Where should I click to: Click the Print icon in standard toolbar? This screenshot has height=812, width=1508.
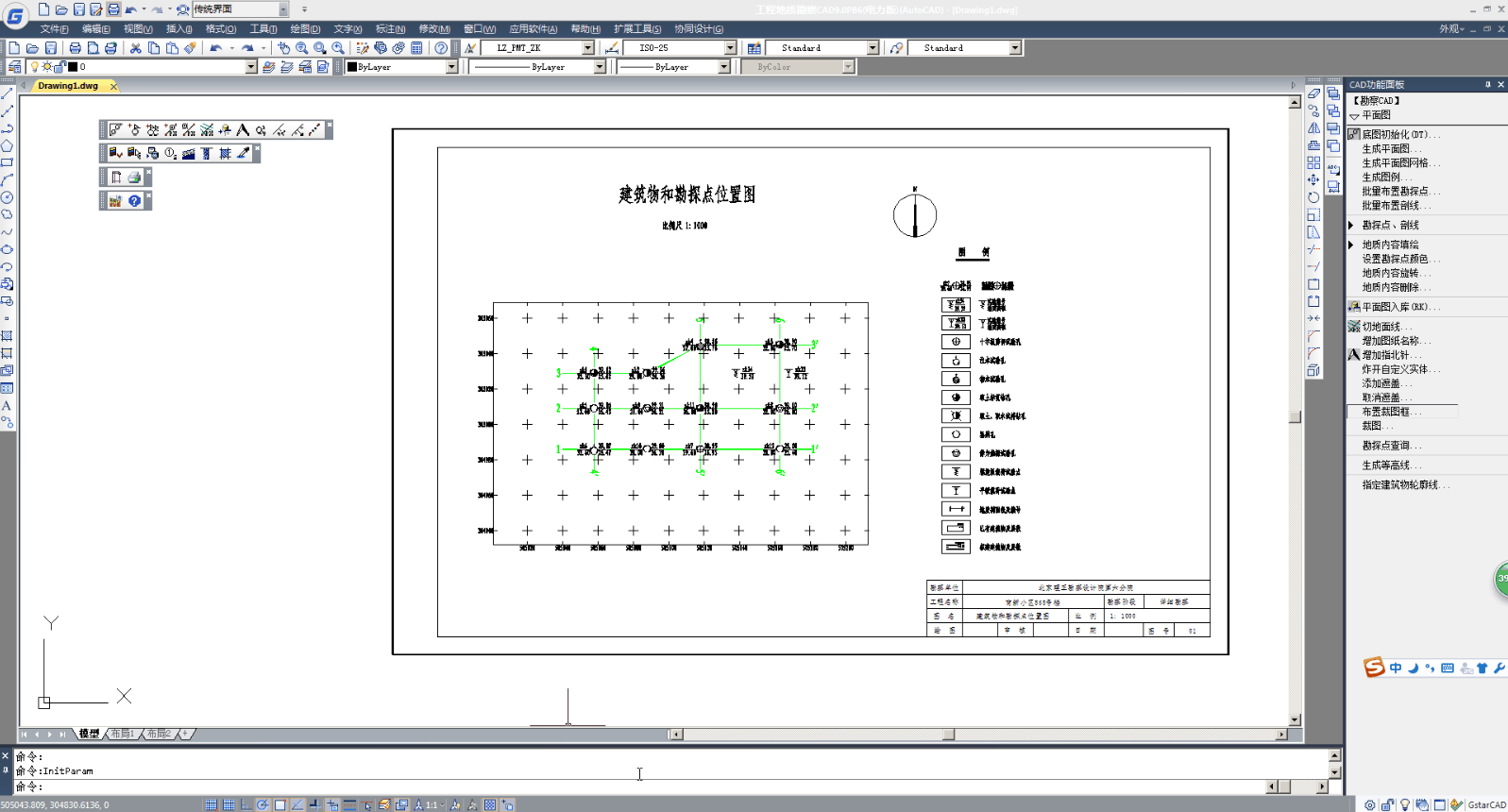point(75,48)
